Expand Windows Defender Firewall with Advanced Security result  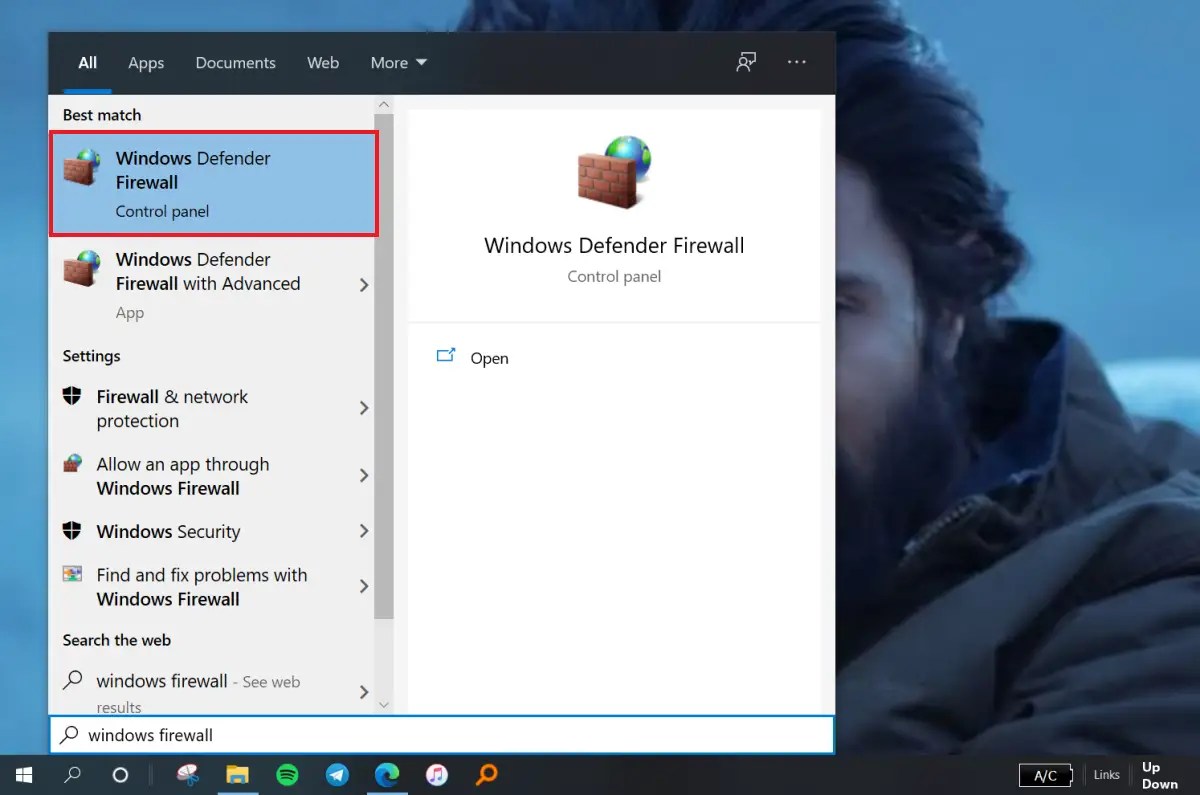coord(363,283)
